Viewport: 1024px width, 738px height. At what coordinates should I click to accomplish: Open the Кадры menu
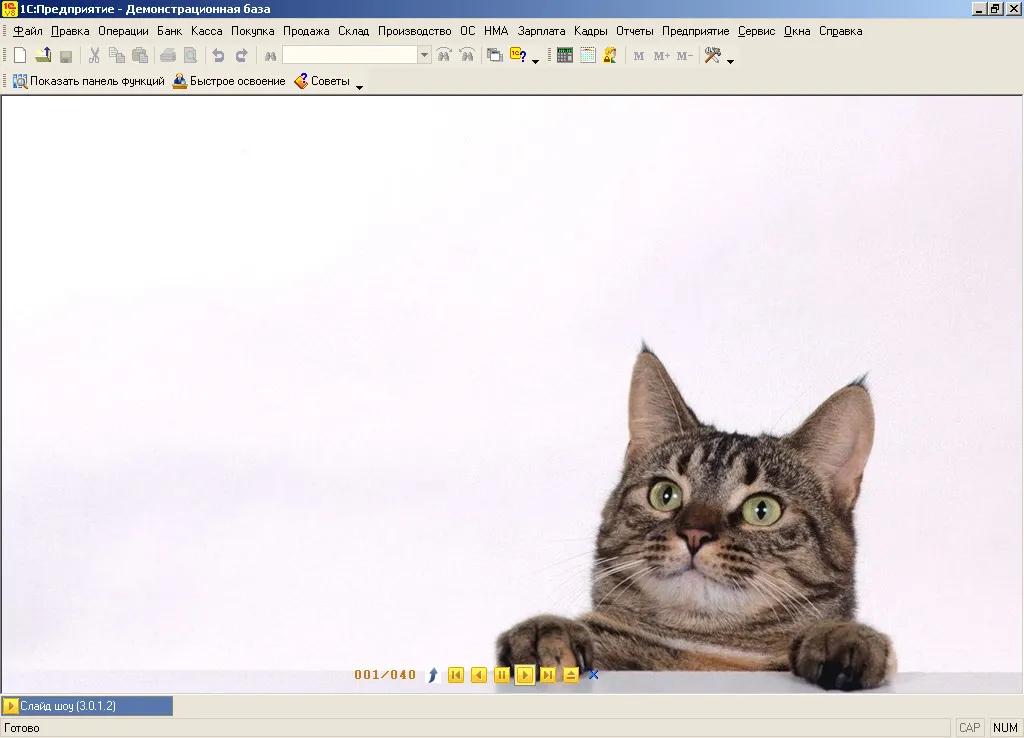pos(591,31)
